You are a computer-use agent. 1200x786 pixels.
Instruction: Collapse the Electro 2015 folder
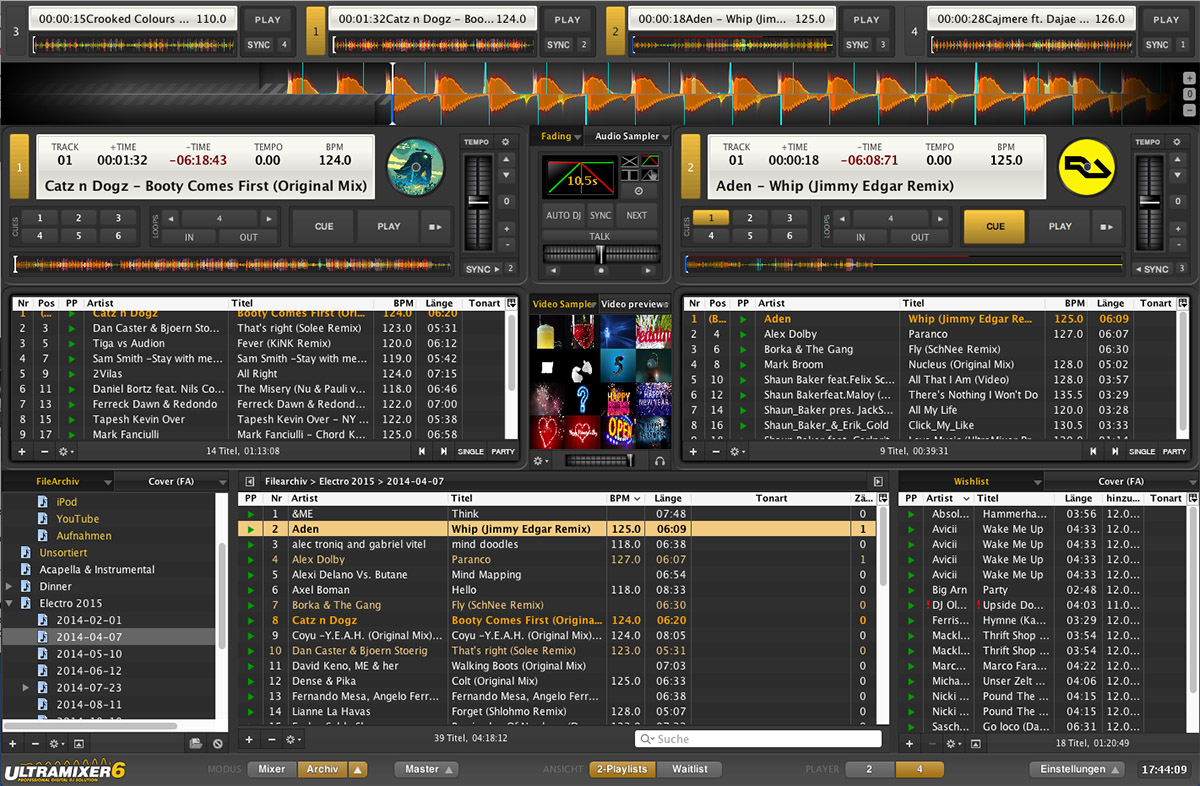[x=10, y=604]
